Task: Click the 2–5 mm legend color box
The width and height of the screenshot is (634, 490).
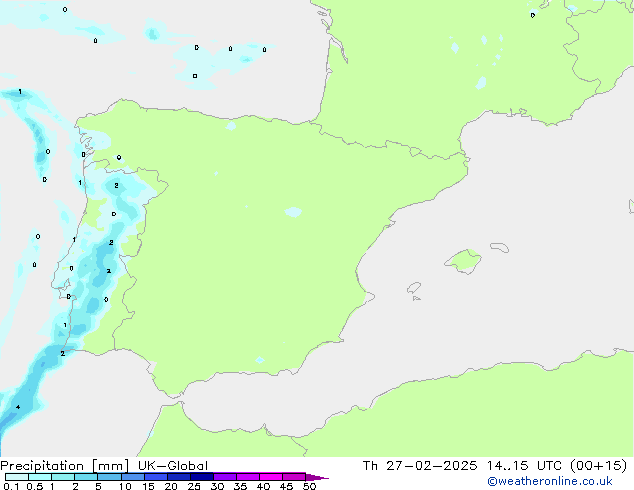Action: 86,477
